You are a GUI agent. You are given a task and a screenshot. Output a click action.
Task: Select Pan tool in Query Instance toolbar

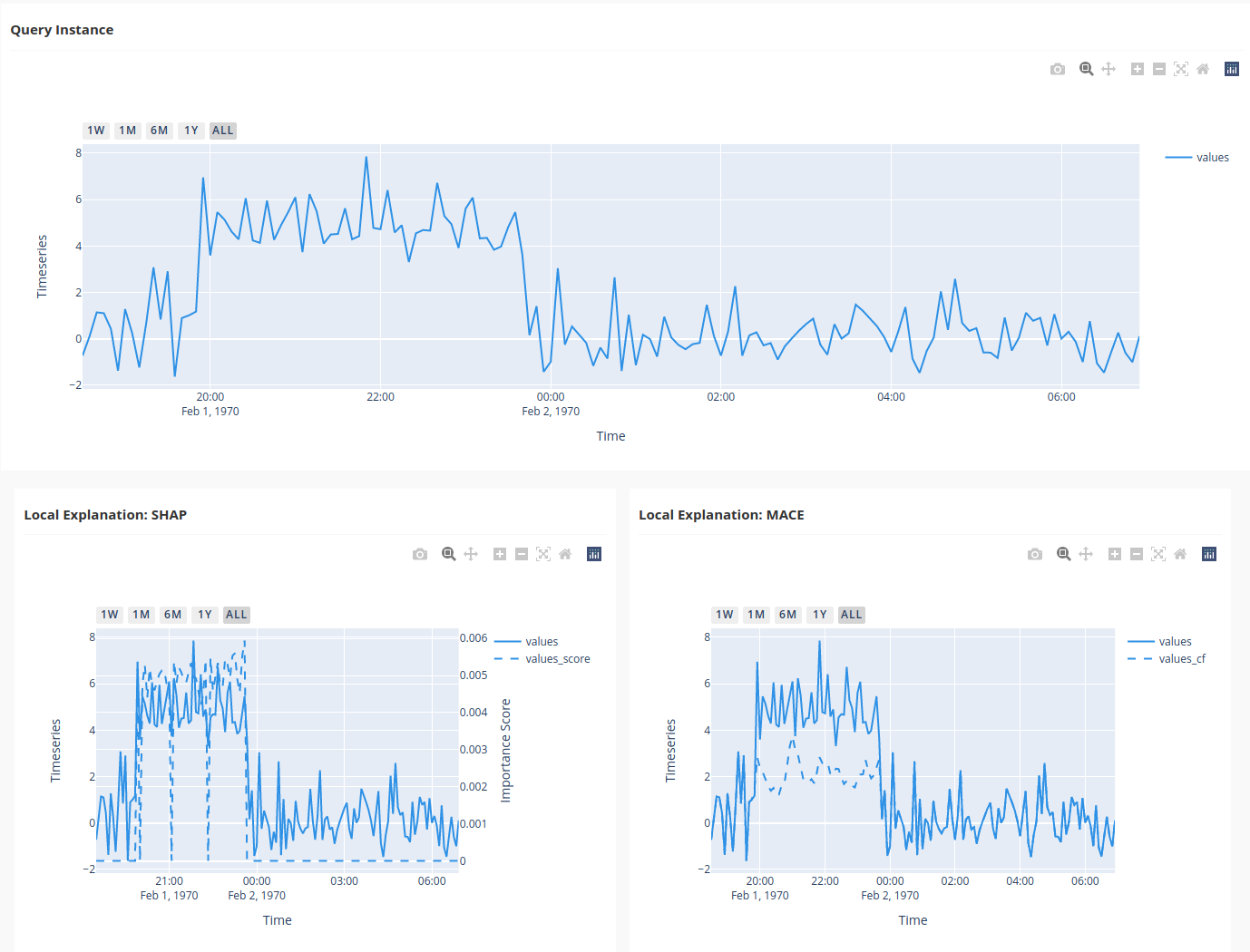1108,69
